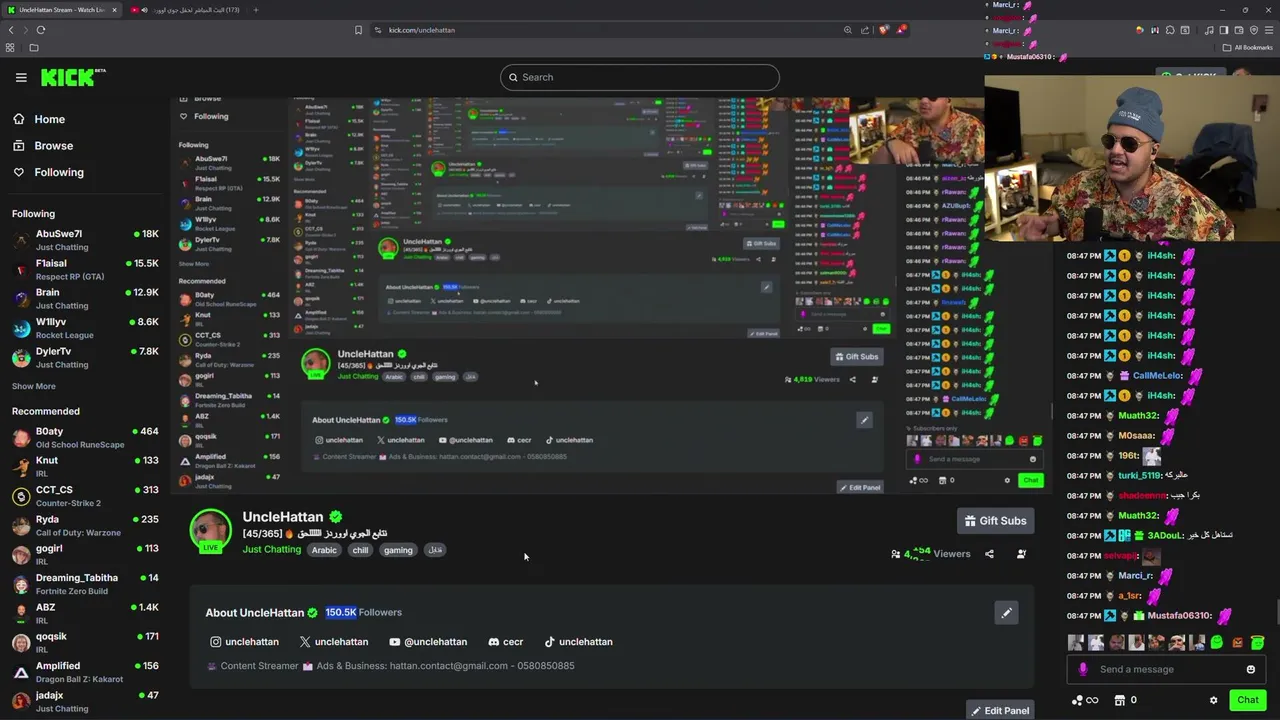
Task: Click the bookmark icon in the address bar
Action: 358,30
